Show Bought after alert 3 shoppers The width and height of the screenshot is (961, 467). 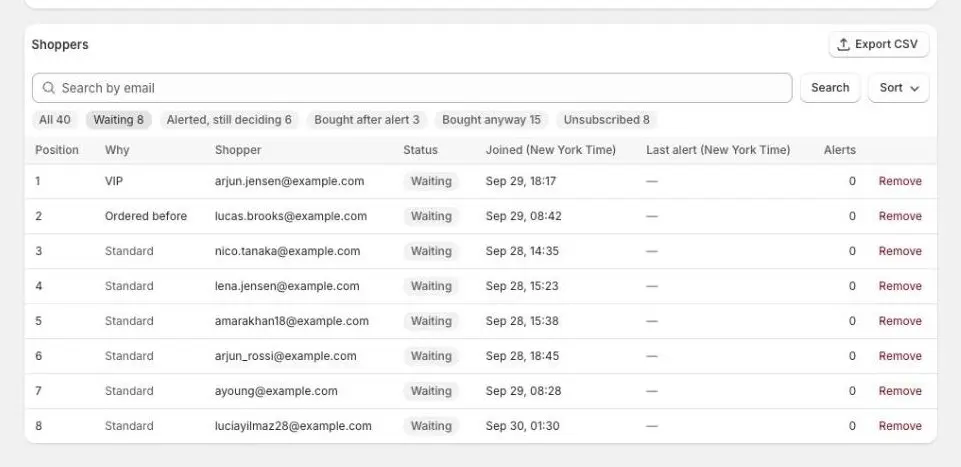pyautogui.click(x=367, y=120)
